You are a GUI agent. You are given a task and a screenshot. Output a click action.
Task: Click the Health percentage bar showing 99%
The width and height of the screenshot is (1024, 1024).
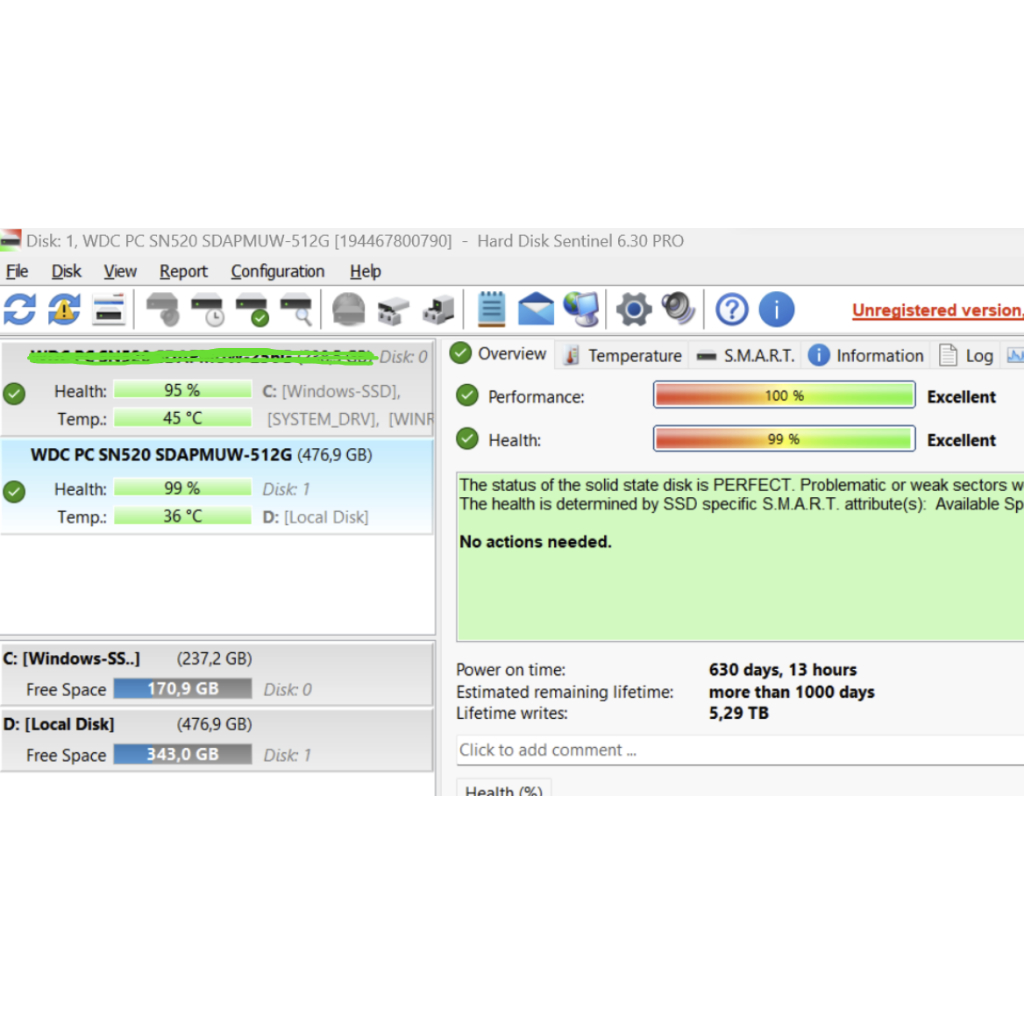[x=783, y=438]
